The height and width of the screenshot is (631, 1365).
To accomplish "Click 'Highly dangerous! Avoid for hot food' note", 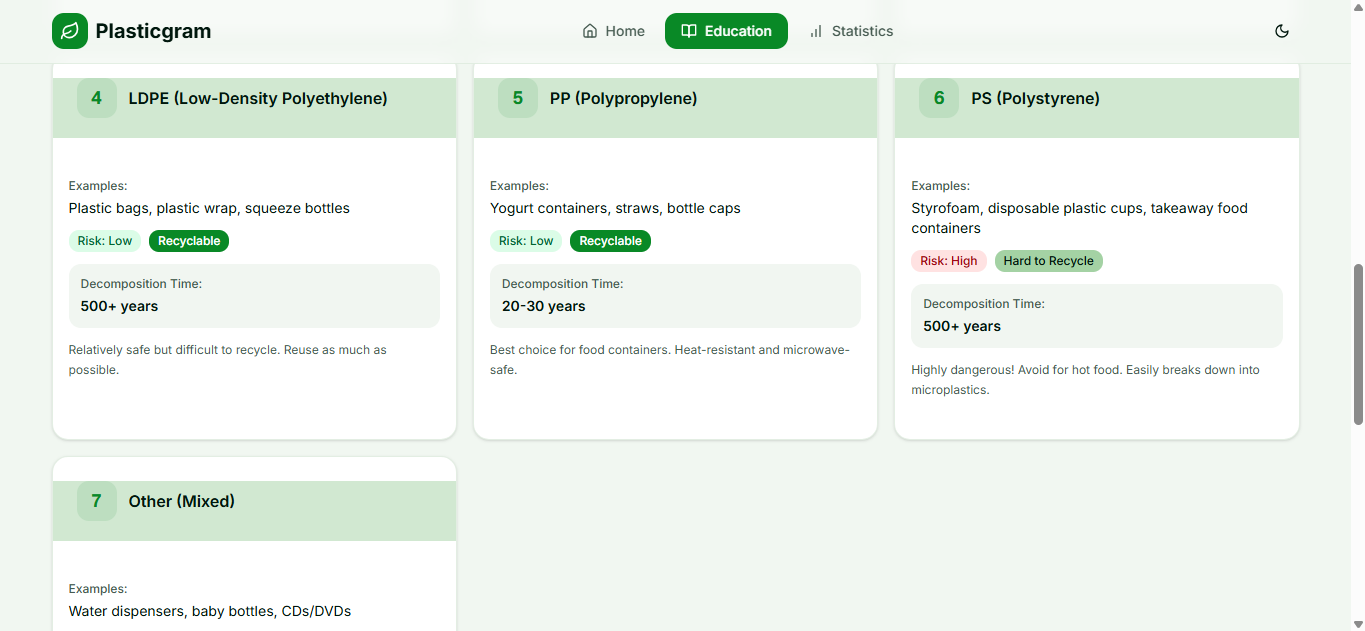I will [x=1085, y=380].
